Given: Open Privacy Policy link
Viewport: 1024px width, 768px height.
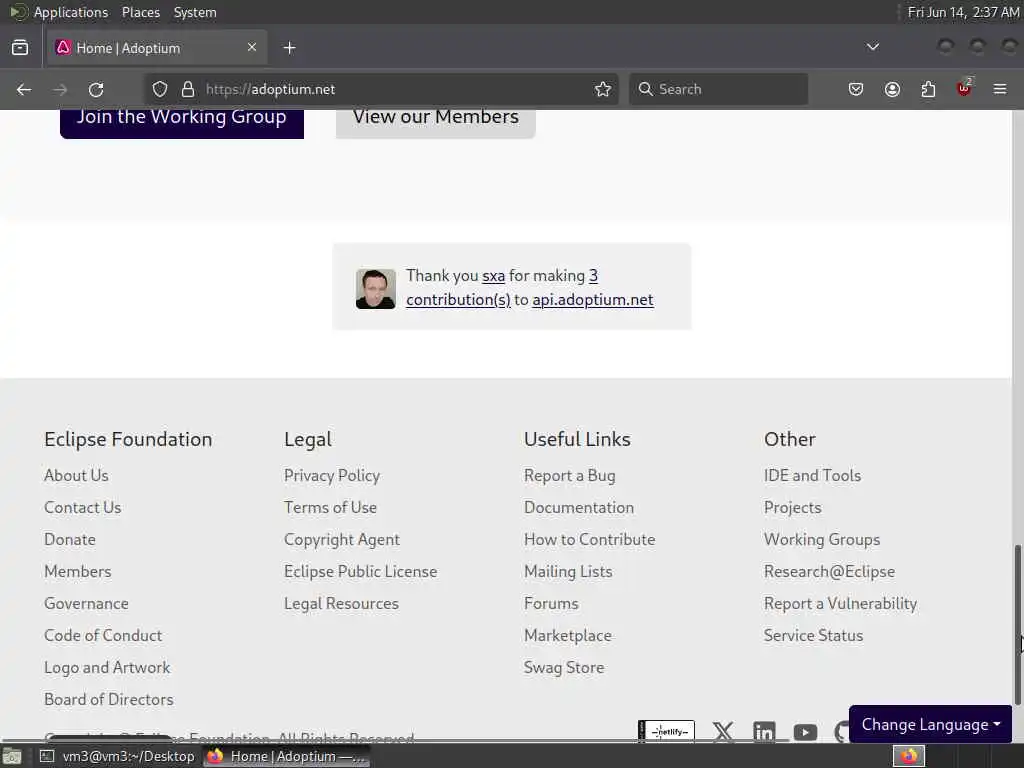Looking at the screenshot, I should click(x=332, y=475).
